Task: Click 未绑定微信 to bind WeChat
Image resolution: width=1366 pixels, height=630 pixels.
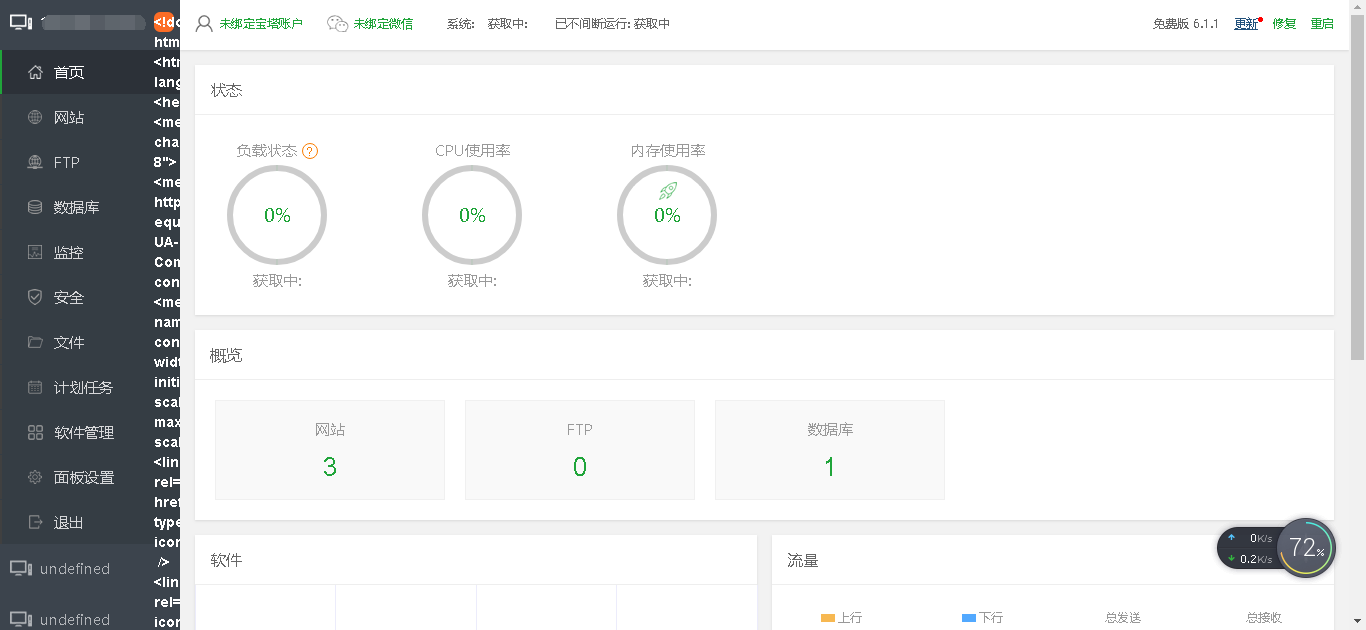Action: pyautogui.click(x=383, y=23)
